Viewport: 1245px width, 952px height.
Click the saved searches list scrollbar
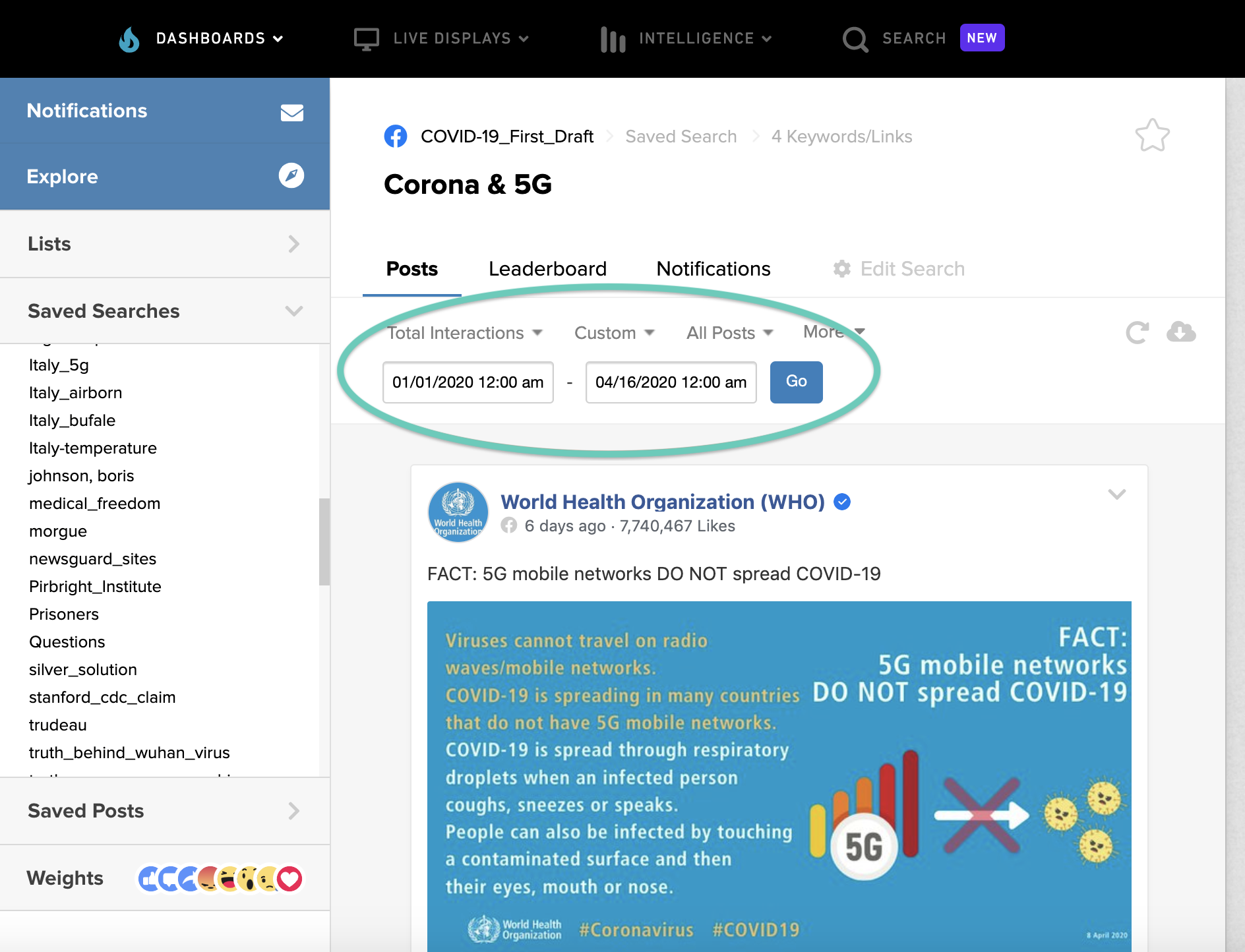(324, 542)
